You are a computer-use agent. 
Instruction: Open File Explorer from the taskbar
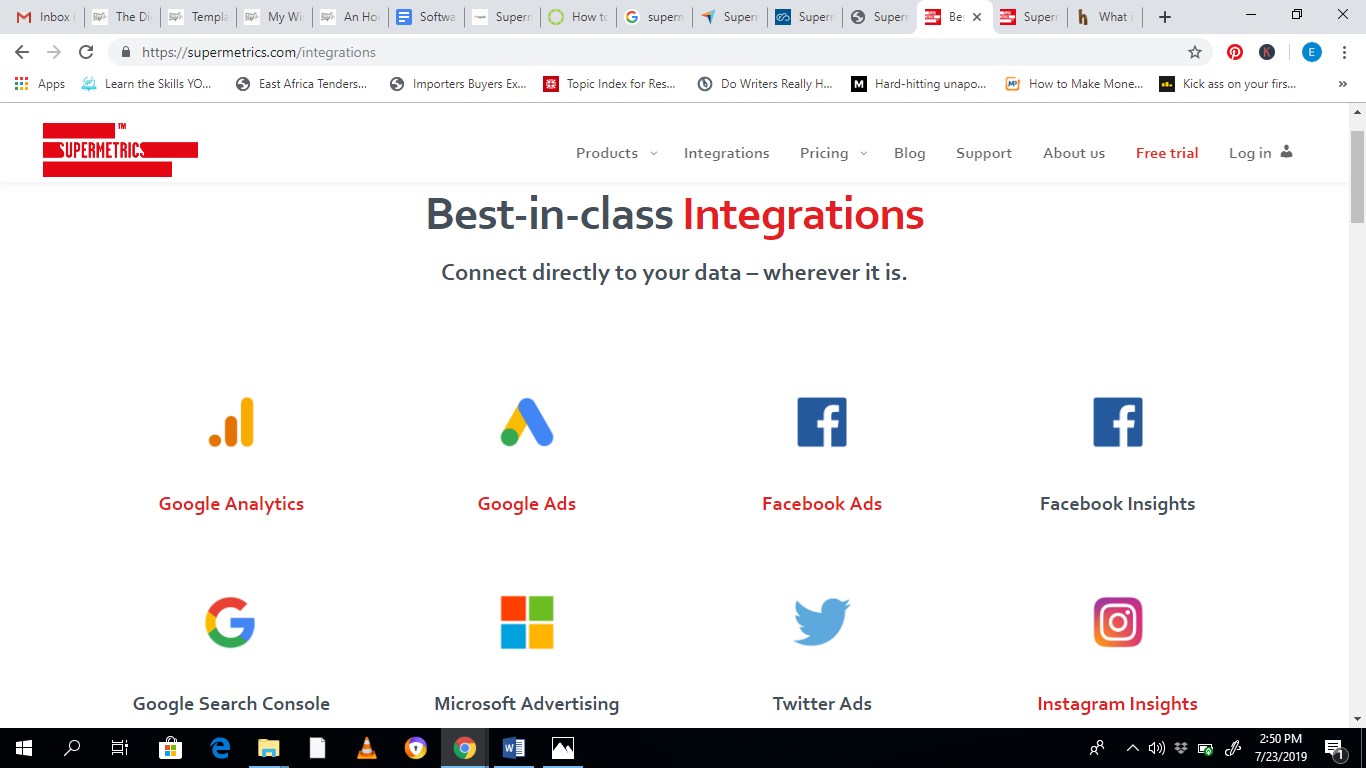coord(269,748)
